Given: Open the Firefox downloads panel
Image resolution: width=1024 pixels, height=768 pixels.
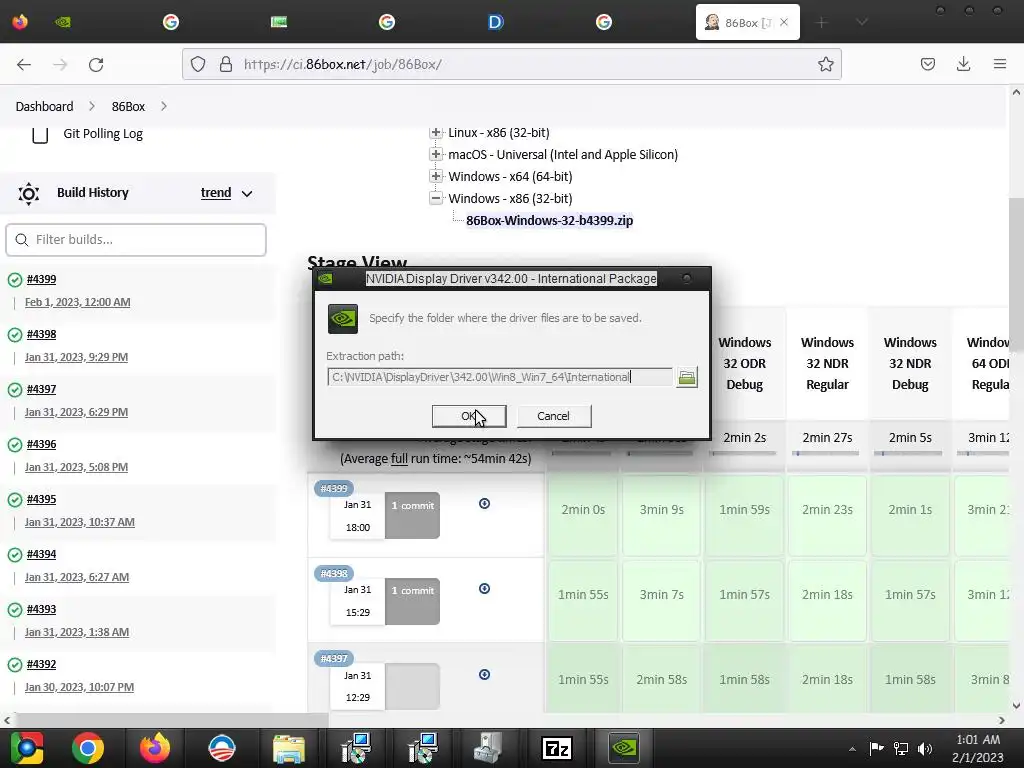Looking at the screenshot, I should 963,64.
